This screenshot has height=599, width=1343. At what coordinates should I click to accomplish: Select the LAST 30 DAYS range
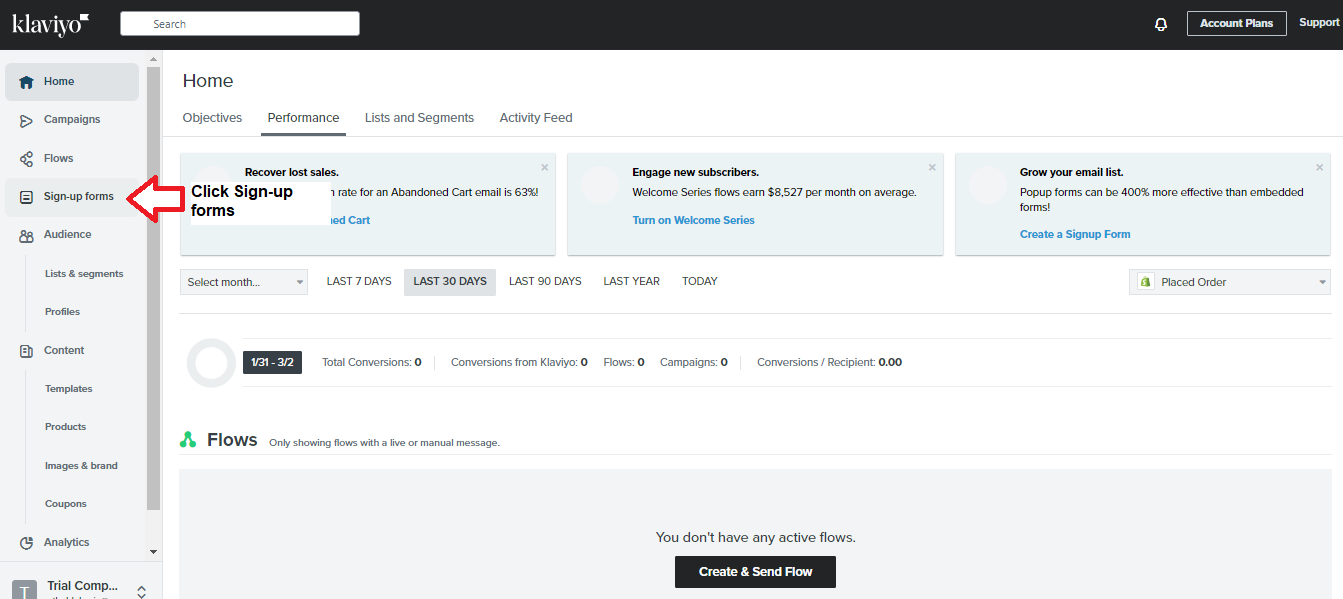450,282
